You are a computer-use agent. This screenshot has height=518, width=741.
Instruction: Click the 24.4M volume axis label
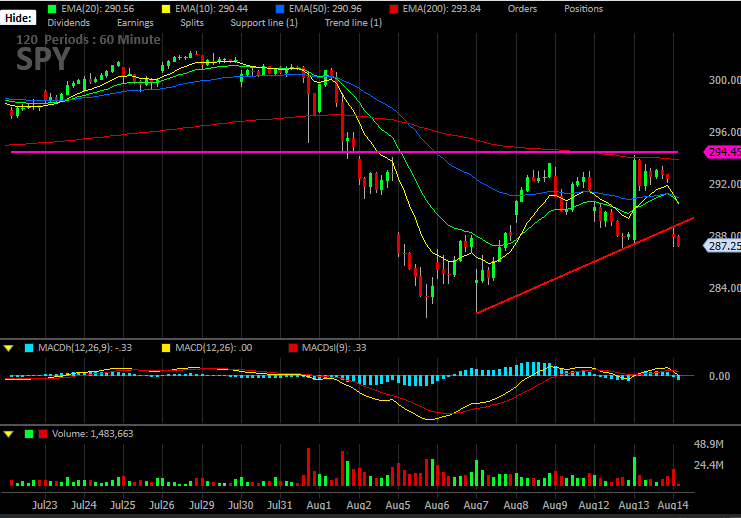click(x=709, y=466)
